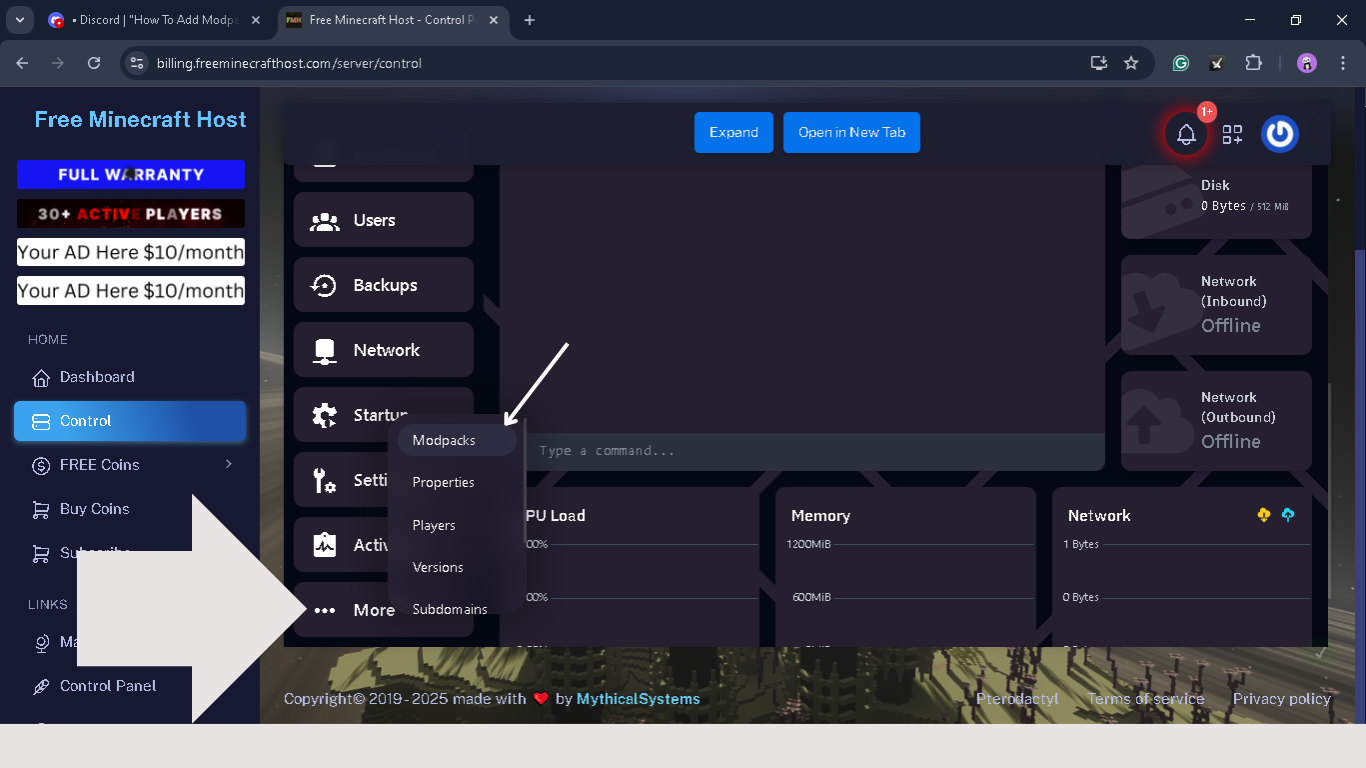Go forward one page in the browser
Screen dimensions: 1366x768
(58, 63)
